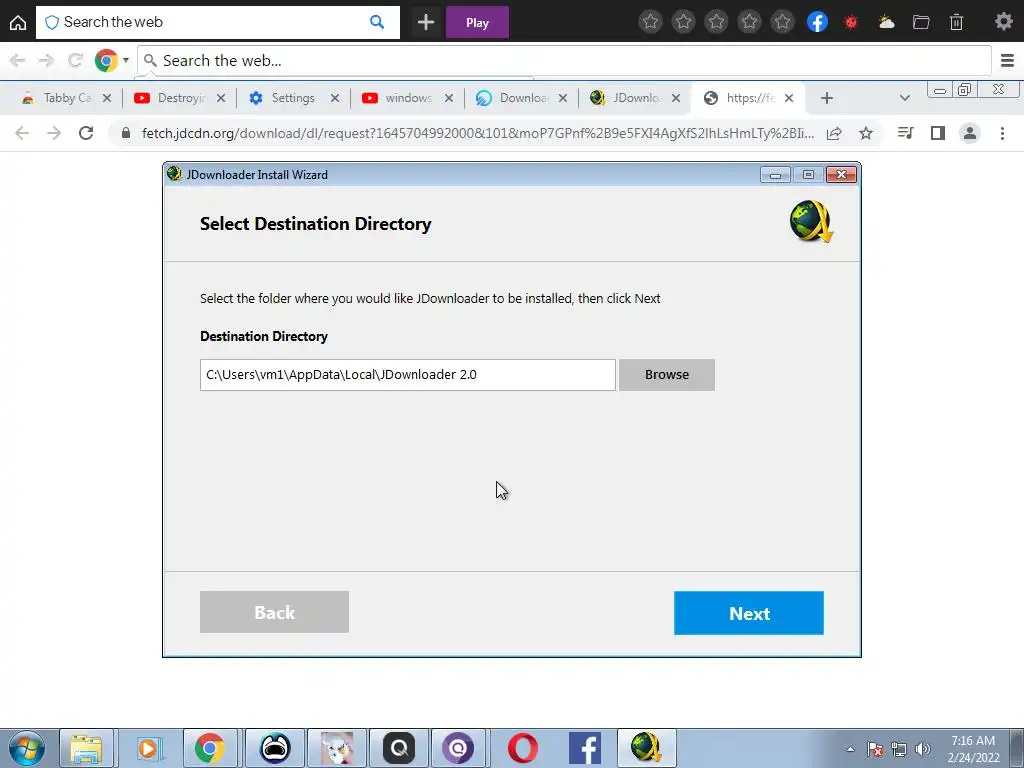Screen dimensions: 1024x768
Task: Click the first star bookmark slot
Action: (x=650, y=22)
